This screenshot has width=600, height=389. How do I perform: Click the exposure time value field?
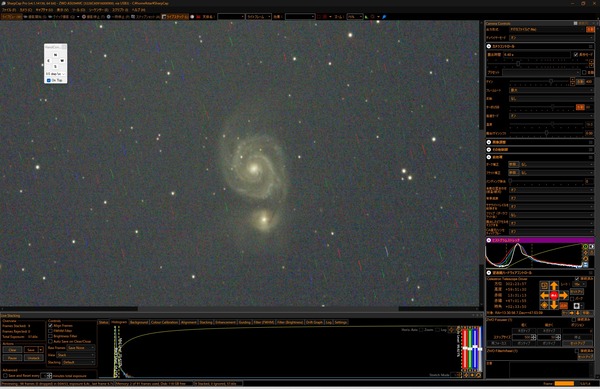(537, 55)
